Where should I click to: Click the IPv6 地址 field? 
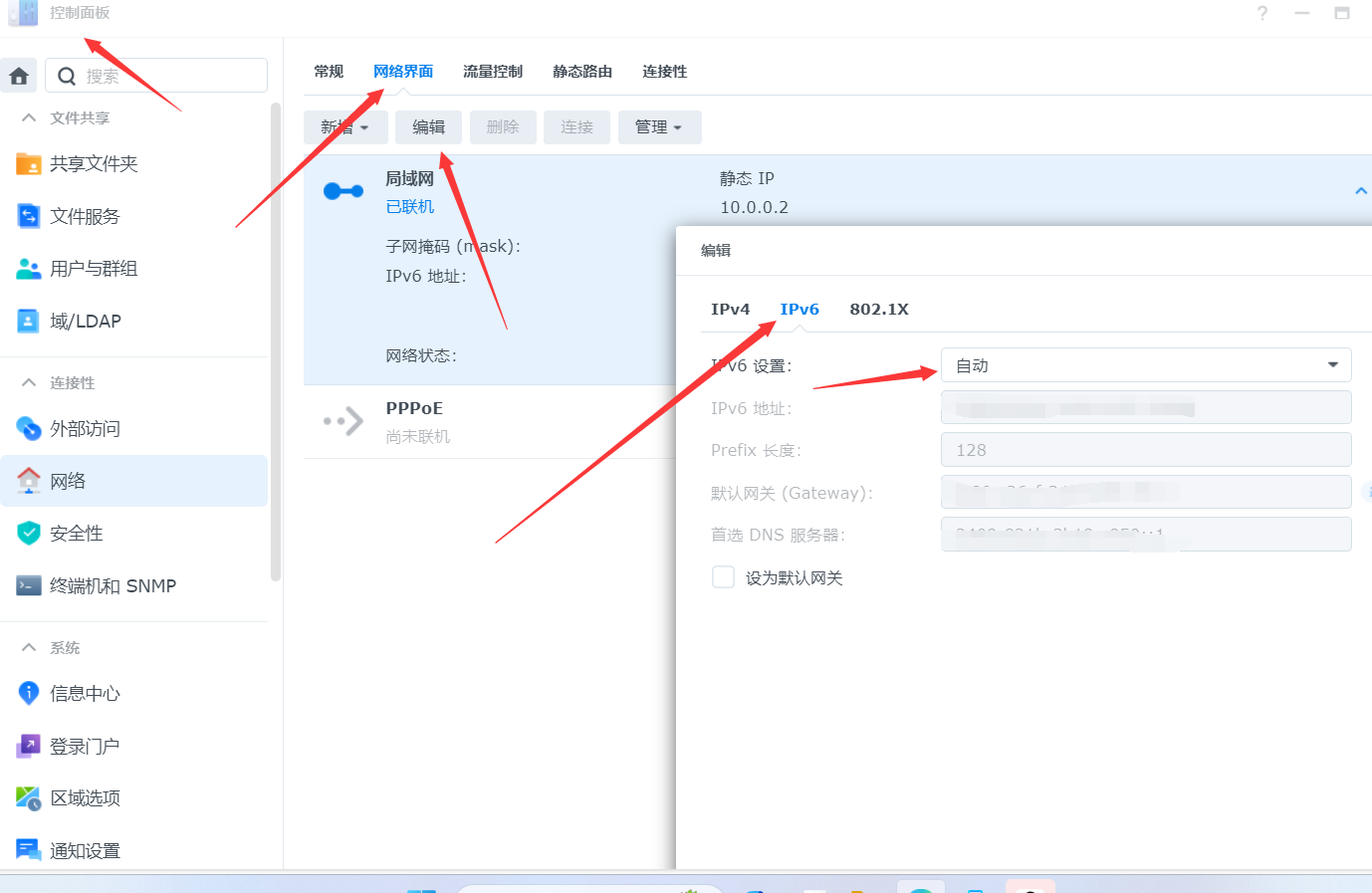click(1146, 408)
